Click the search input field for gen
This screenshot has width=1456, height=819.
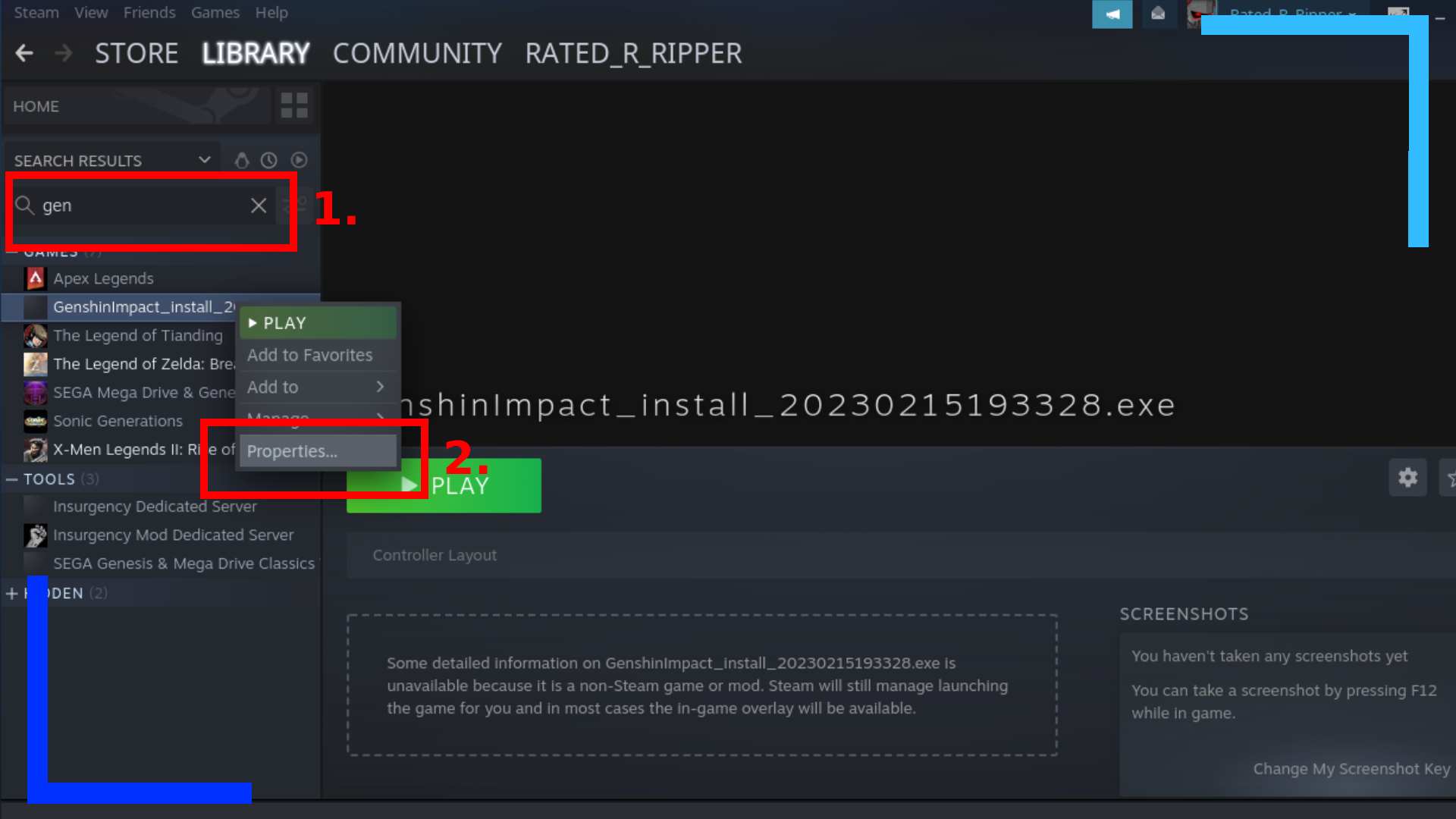point(140,205)
